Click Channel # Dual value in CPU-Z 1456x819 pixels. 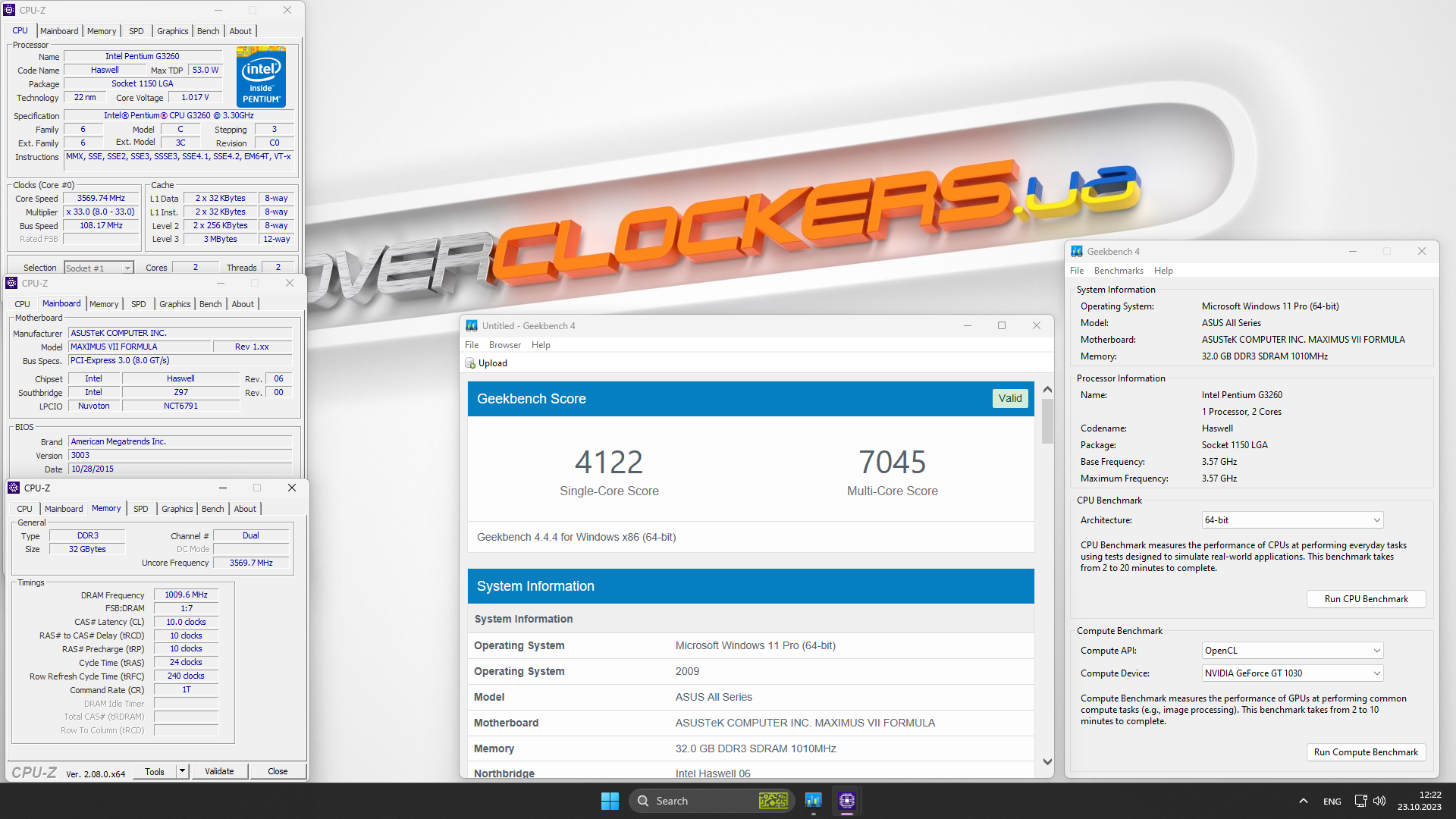[251, 535]
